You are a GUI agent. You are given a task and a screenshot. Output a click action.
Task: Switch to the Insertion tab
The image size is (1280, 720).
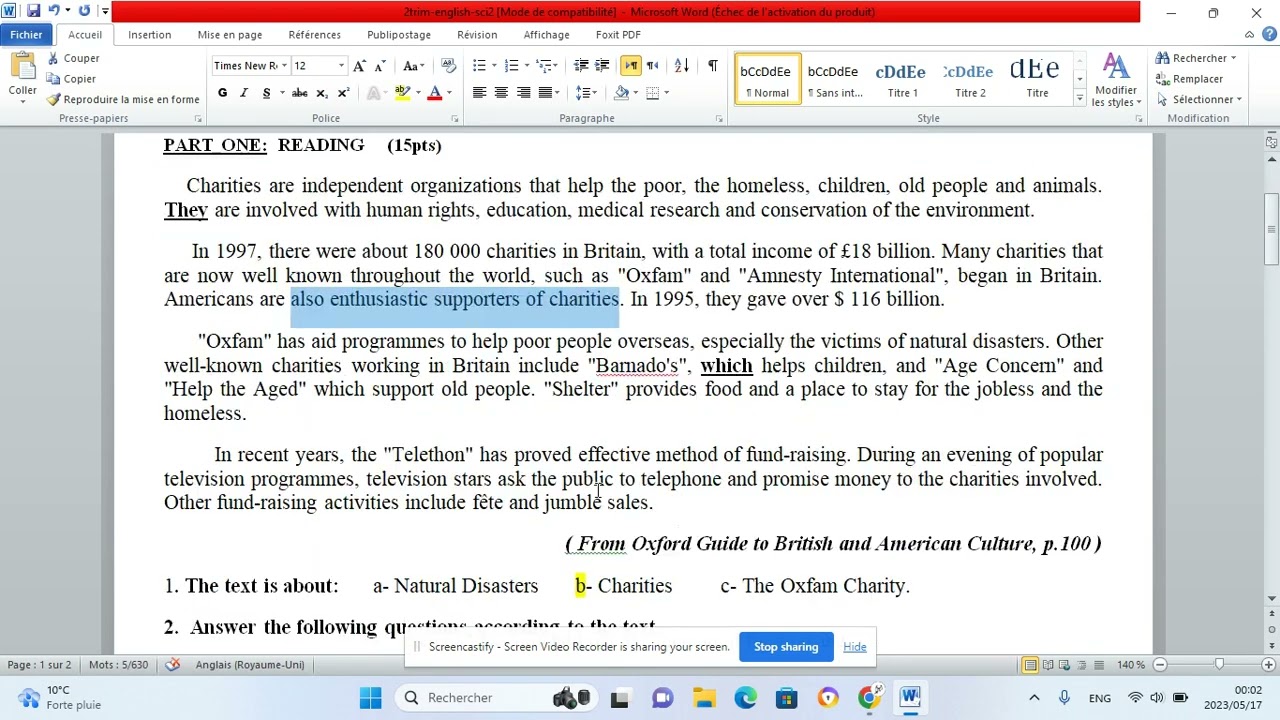coord(149,35)
